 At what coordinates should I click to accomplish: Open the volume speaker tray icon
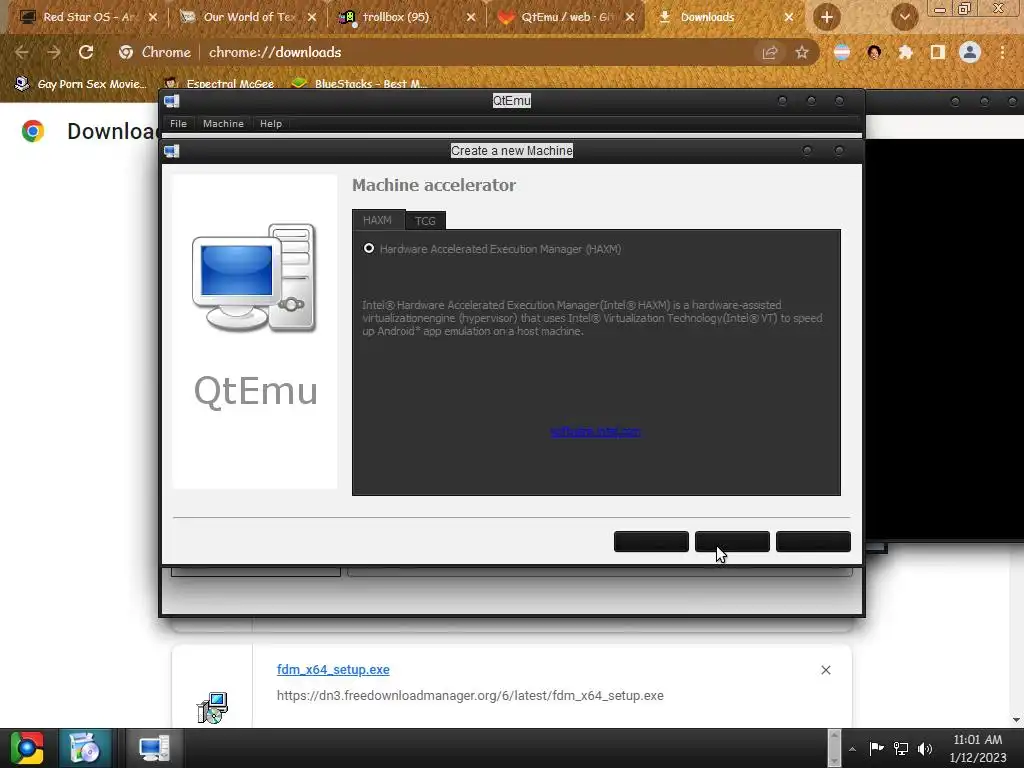click(925, 748)
